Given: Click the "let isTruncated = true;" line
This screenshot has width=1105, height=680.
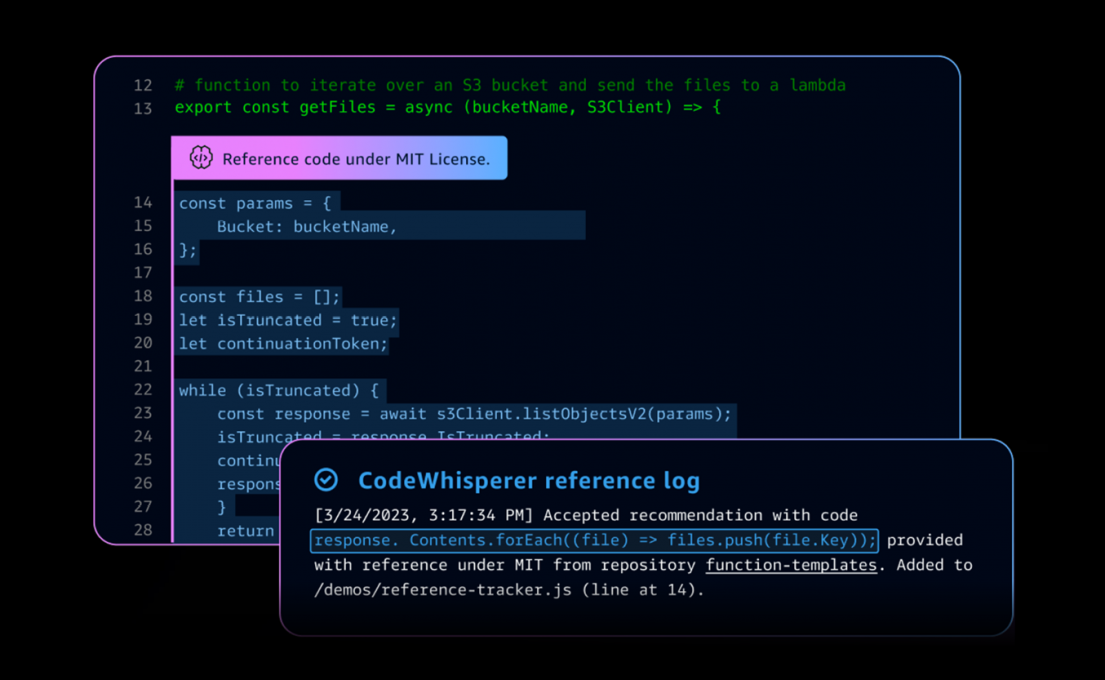Looking at the screenshot, I should click(x=288, y=320).
